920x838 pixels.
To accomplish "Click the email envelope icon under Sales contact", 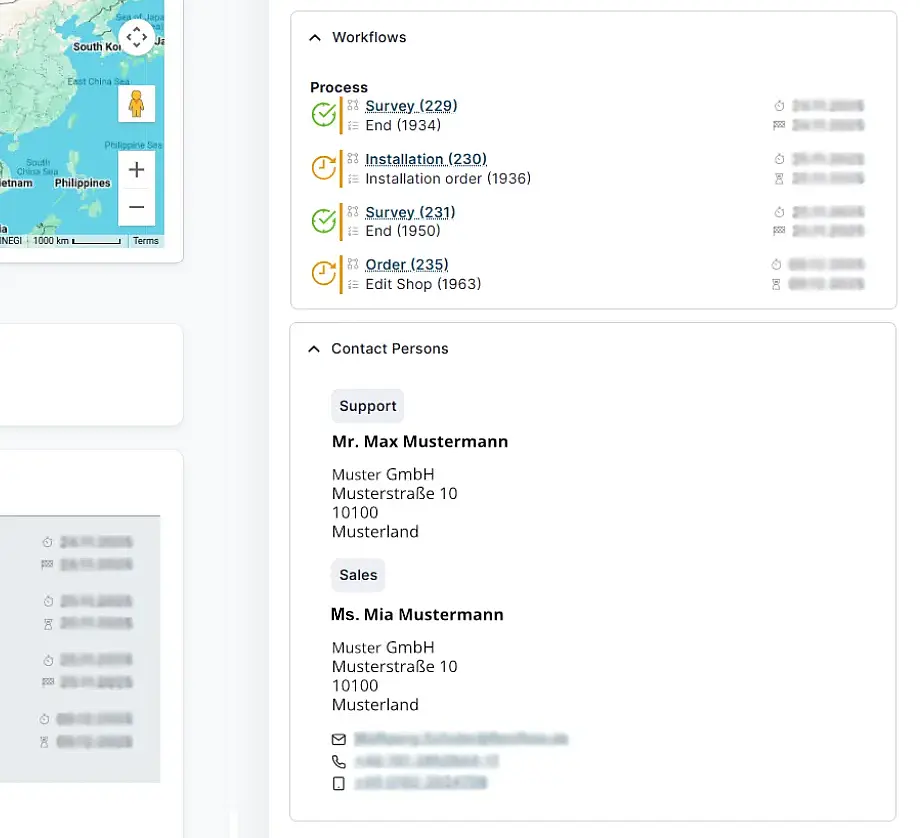I will point(338,739).
